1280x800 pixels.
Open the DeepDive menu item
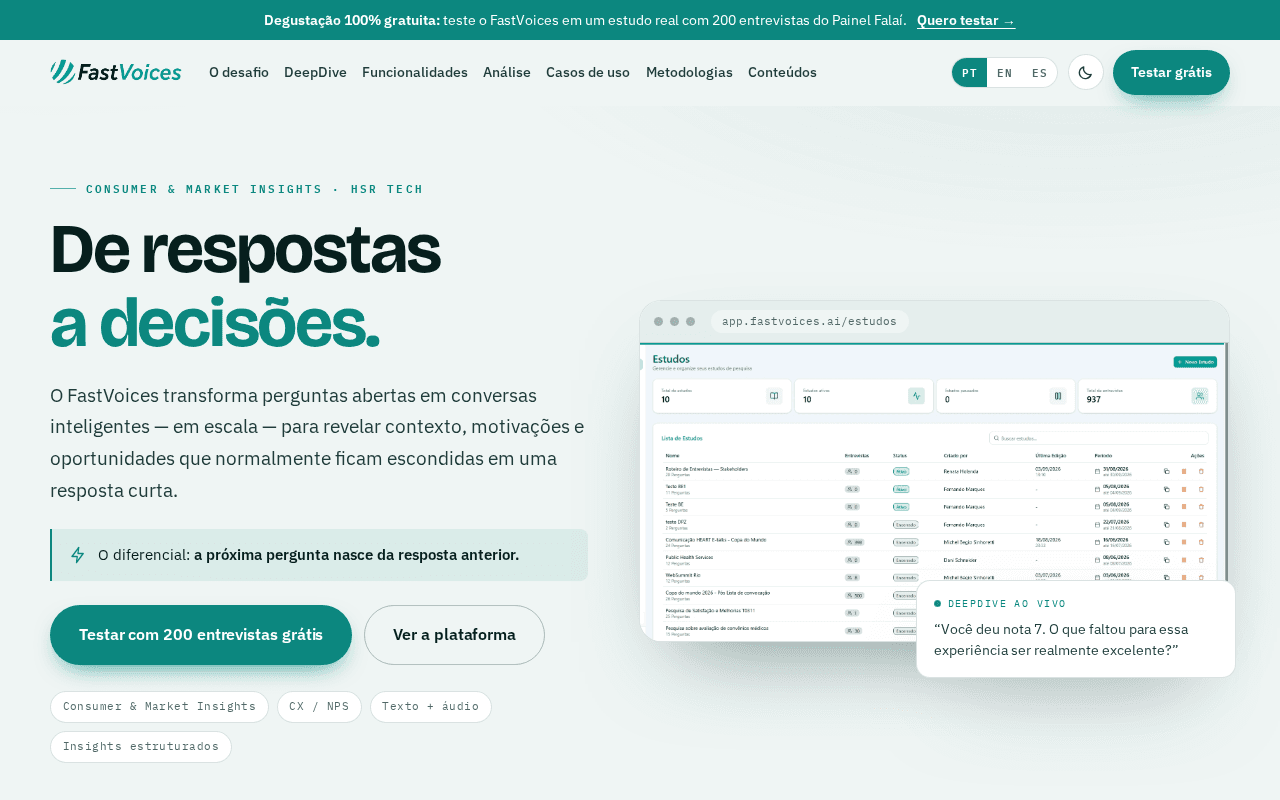tap(315, 72)
